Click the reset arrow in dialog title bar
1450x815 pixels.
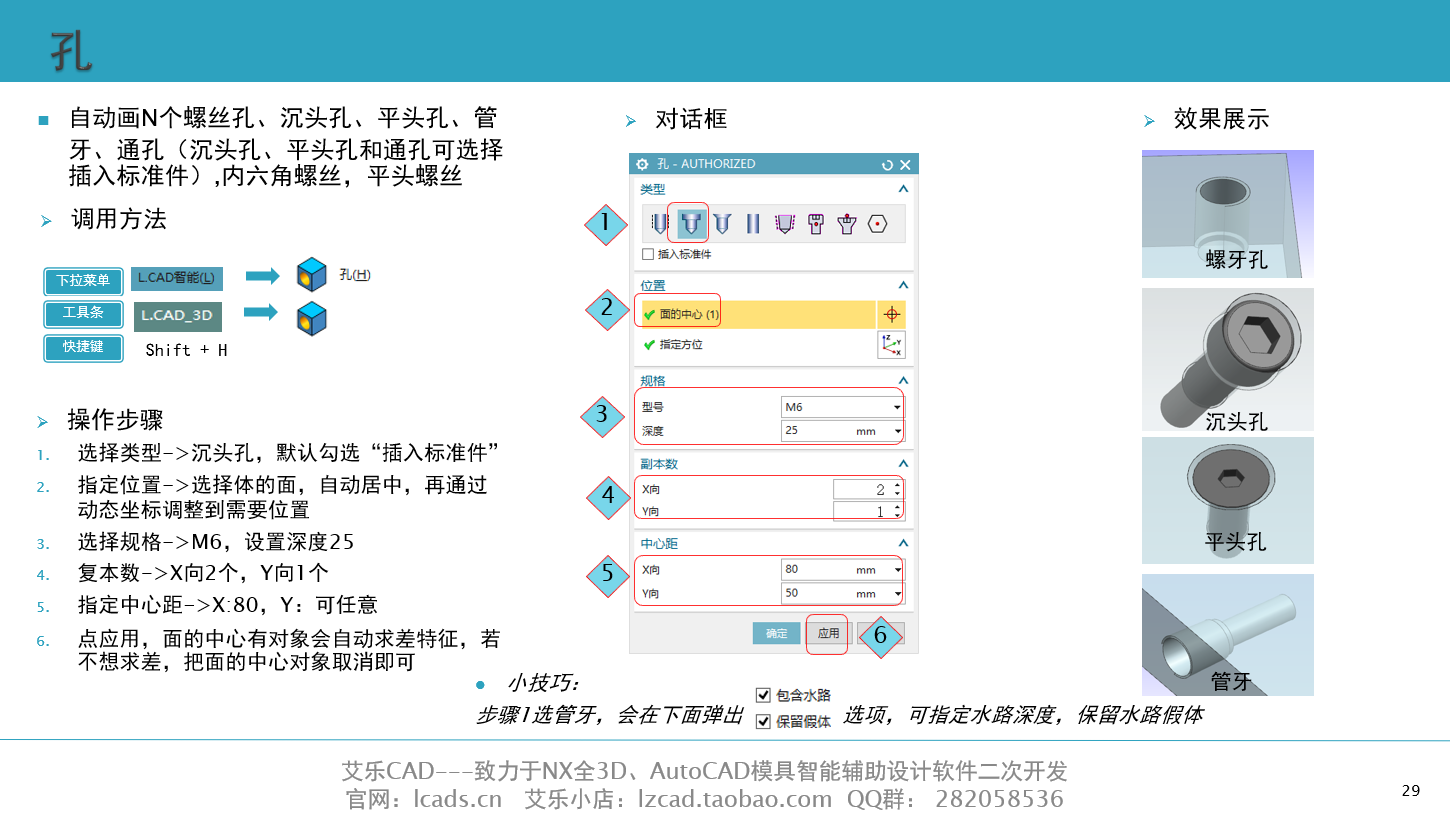(887, 164)
